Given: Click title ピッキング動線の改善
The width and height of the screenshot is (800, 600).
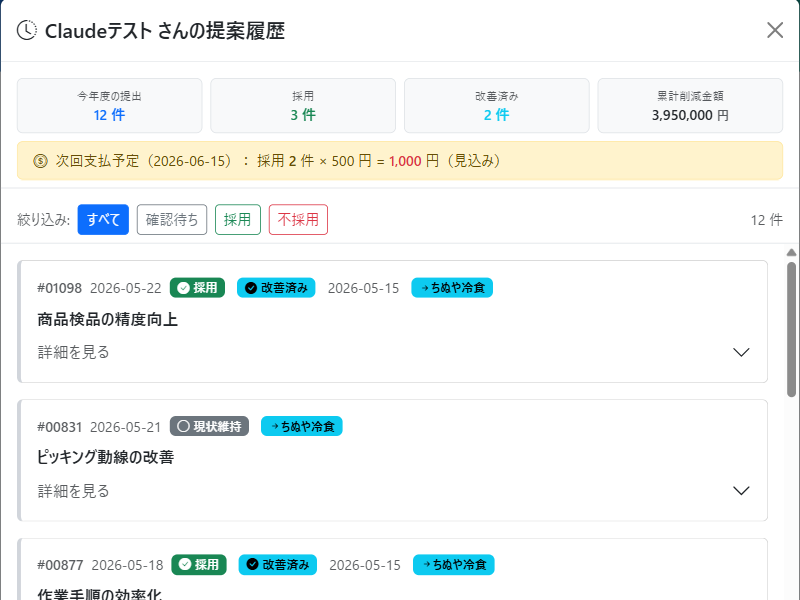Looking at the screenshot, I should [106, 457].
